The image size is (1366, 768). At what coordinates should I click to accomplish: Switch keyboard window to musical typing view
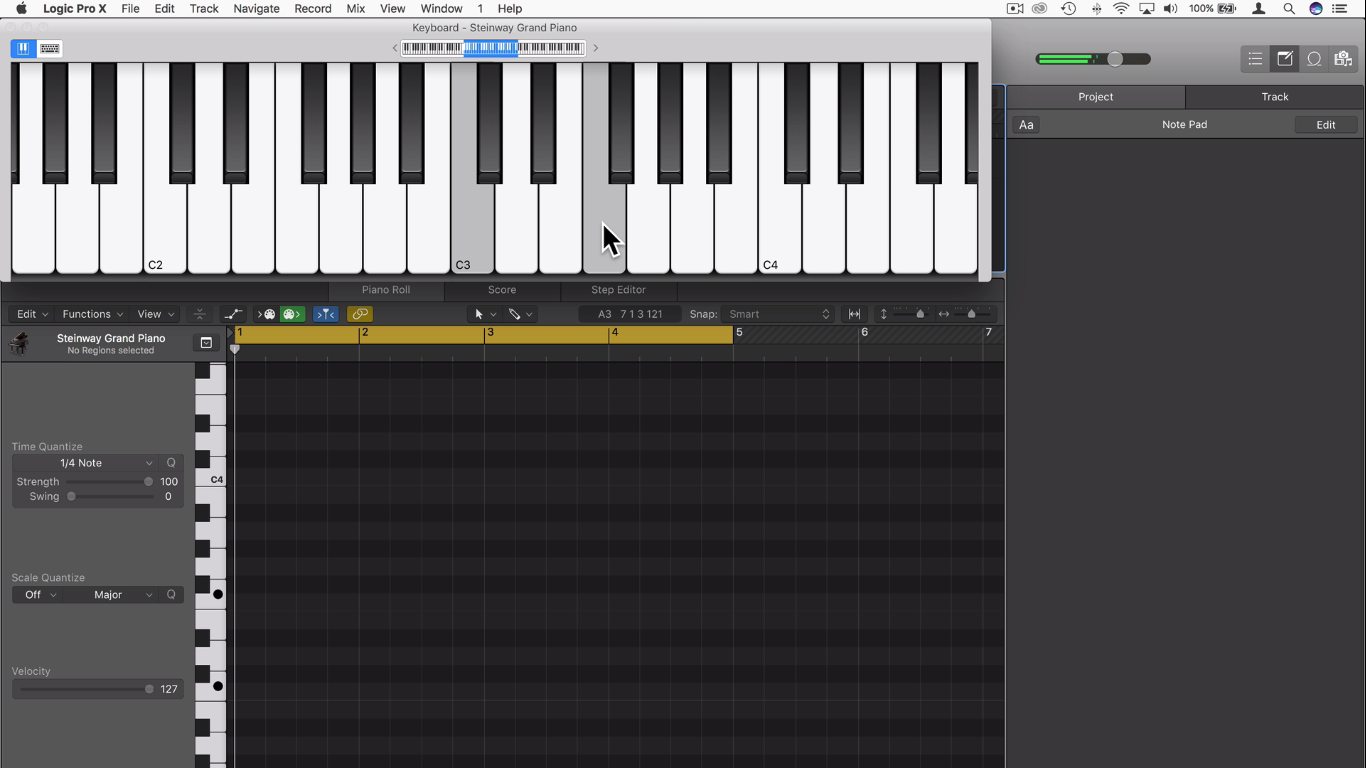50,48
